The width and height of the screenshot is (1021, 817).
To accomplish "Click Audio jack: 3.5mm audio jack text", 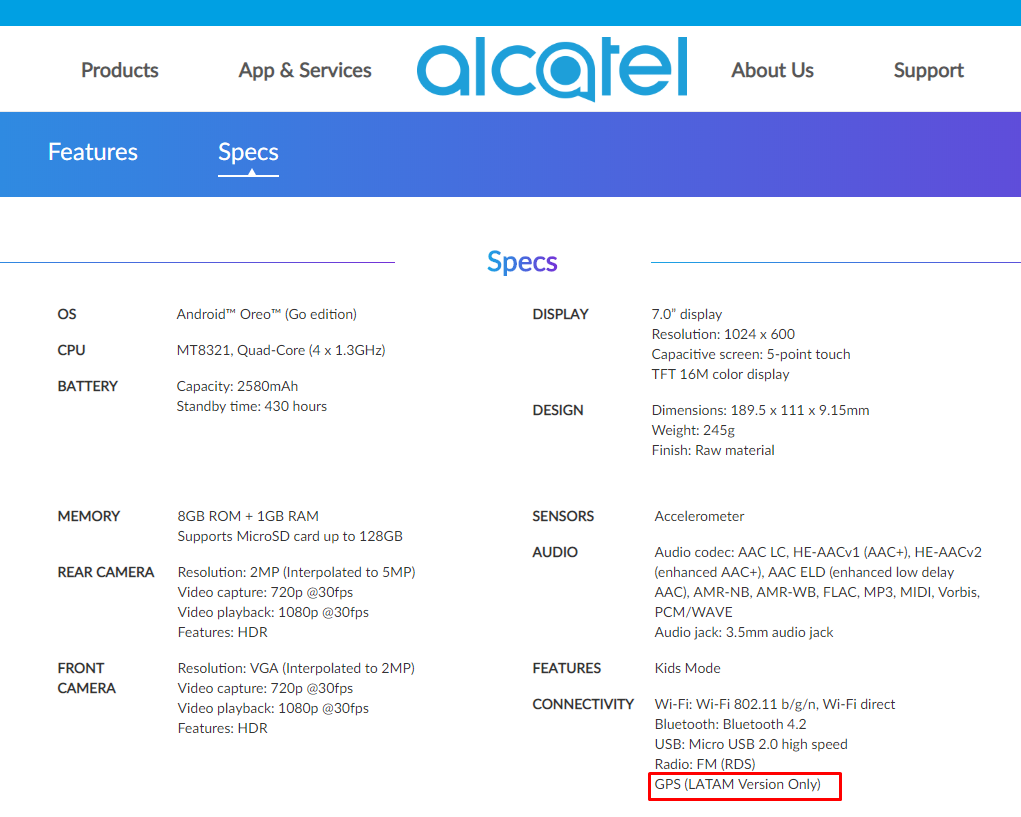I will coord(744,632).
